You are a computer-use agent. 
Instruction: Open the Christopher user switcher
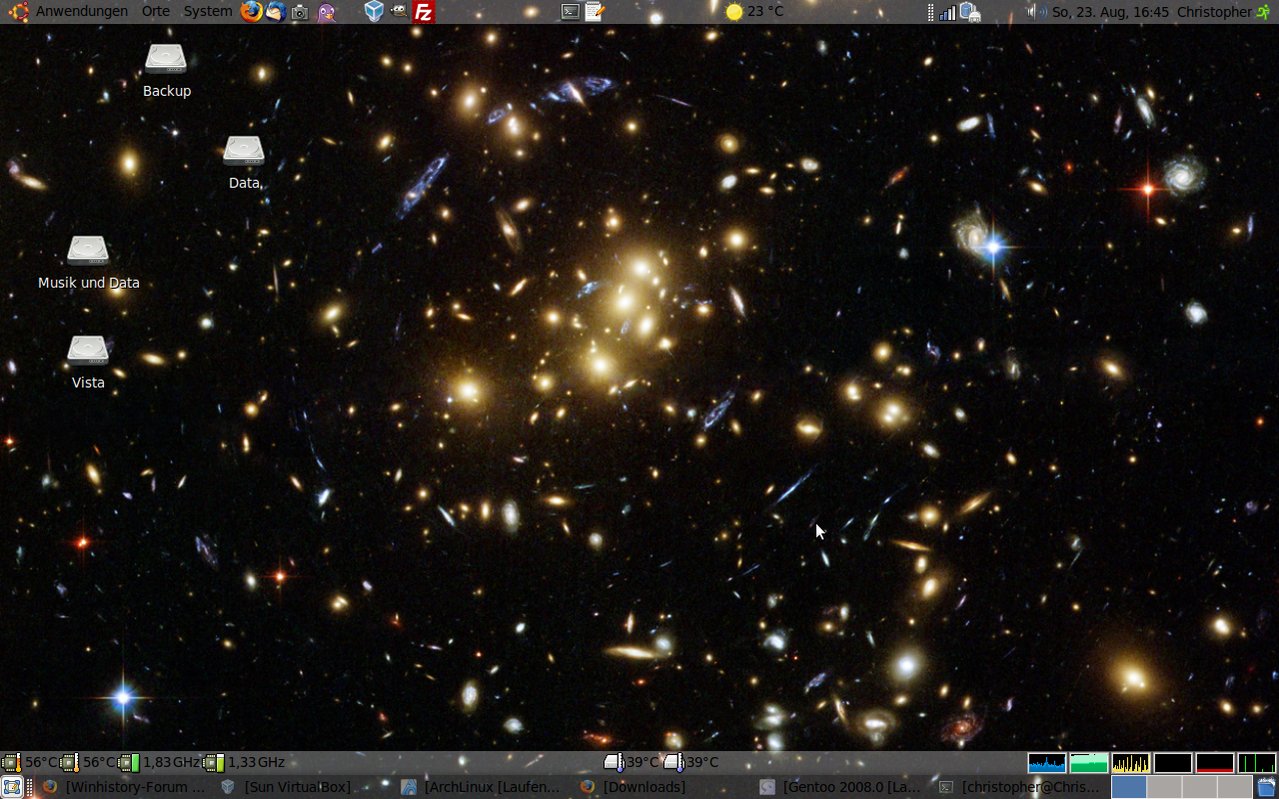(x=1214, y=12)
